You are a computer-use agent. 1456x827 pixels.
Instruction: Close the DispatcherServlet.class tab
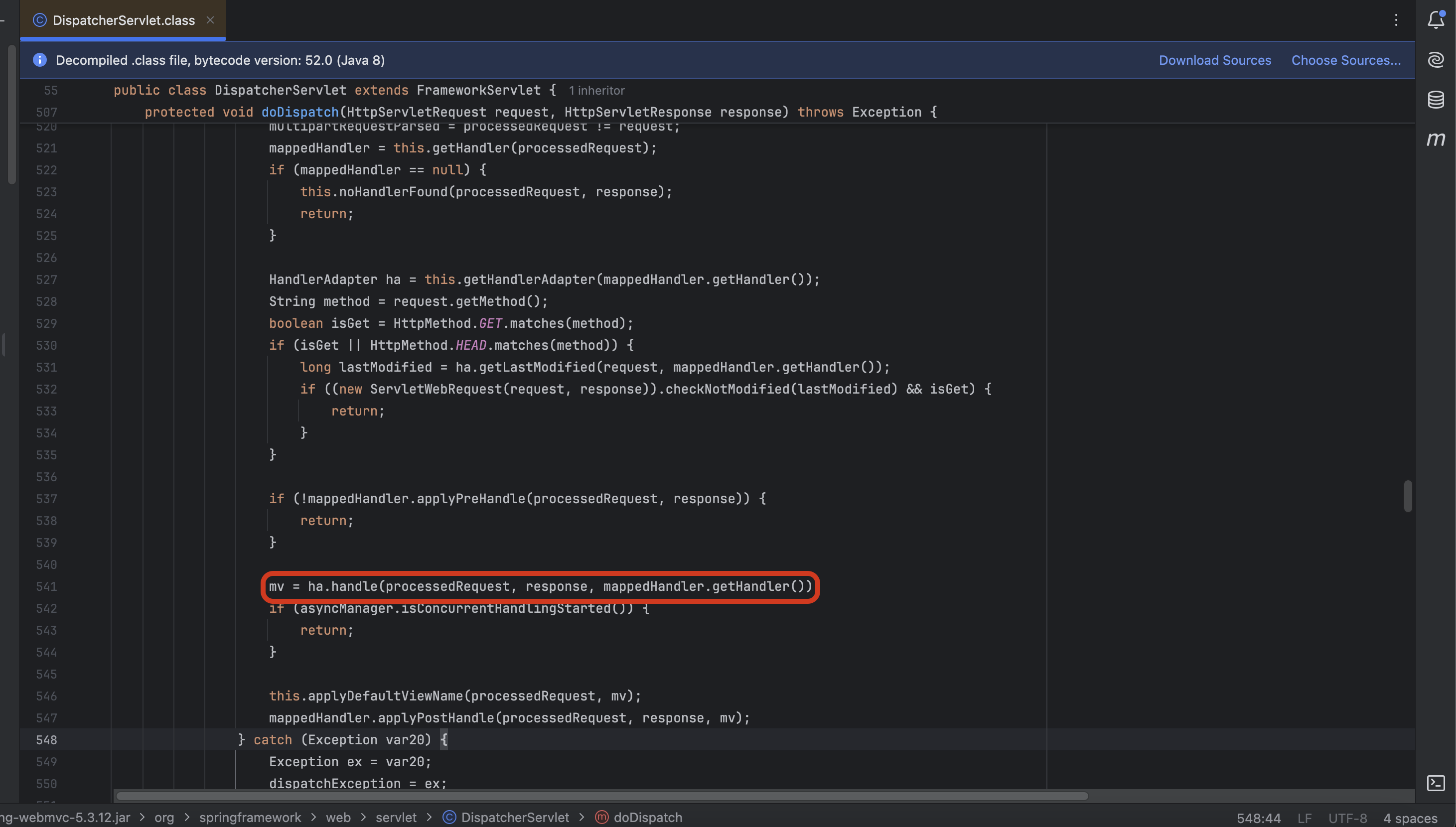[210, 20]
